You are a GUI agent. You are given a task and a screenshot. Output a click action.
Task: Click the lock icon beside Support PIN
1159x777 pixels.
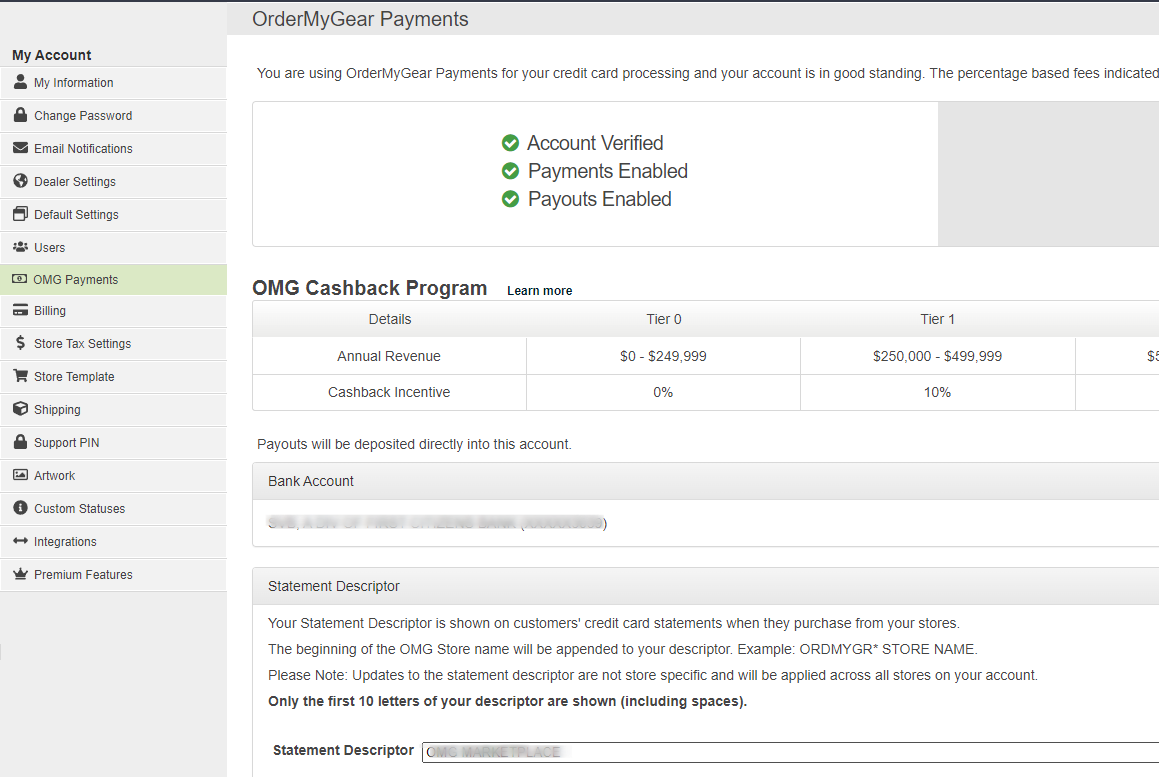pos(21,442)
